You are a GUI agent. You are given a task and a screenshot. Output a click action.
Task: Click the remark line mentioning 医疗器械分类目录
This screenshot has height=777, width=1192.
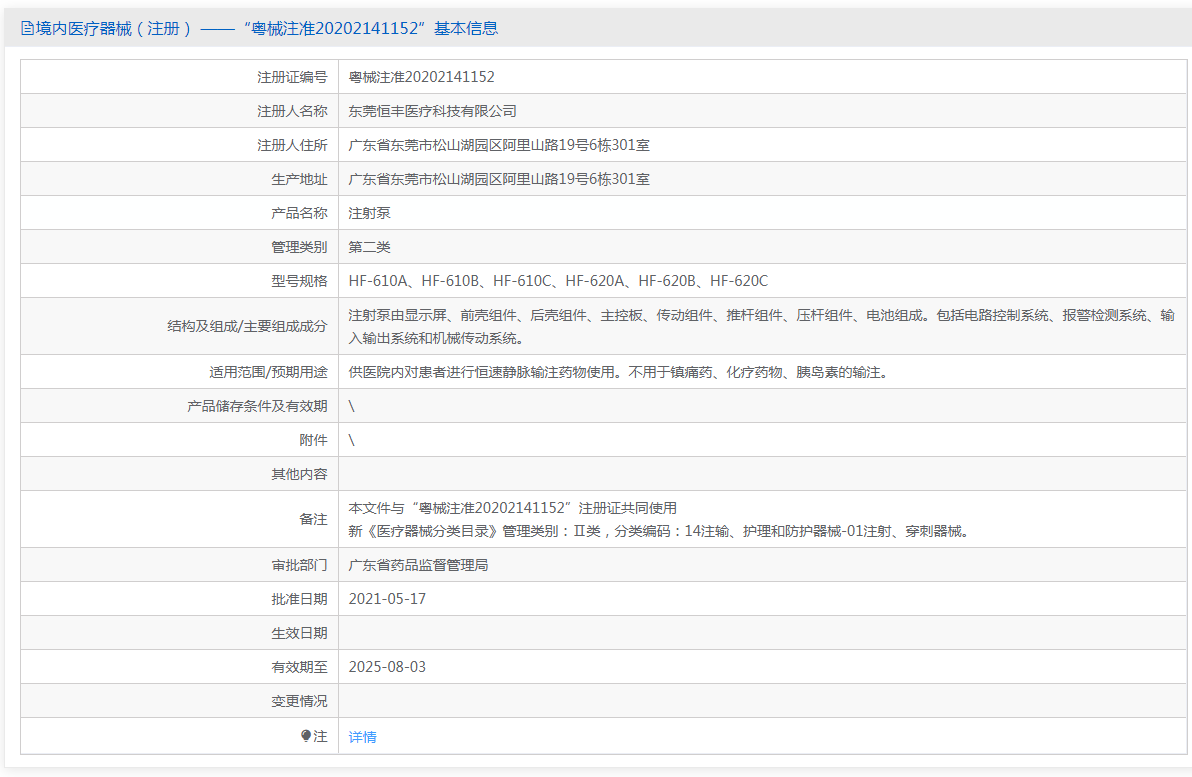(657, 531)
